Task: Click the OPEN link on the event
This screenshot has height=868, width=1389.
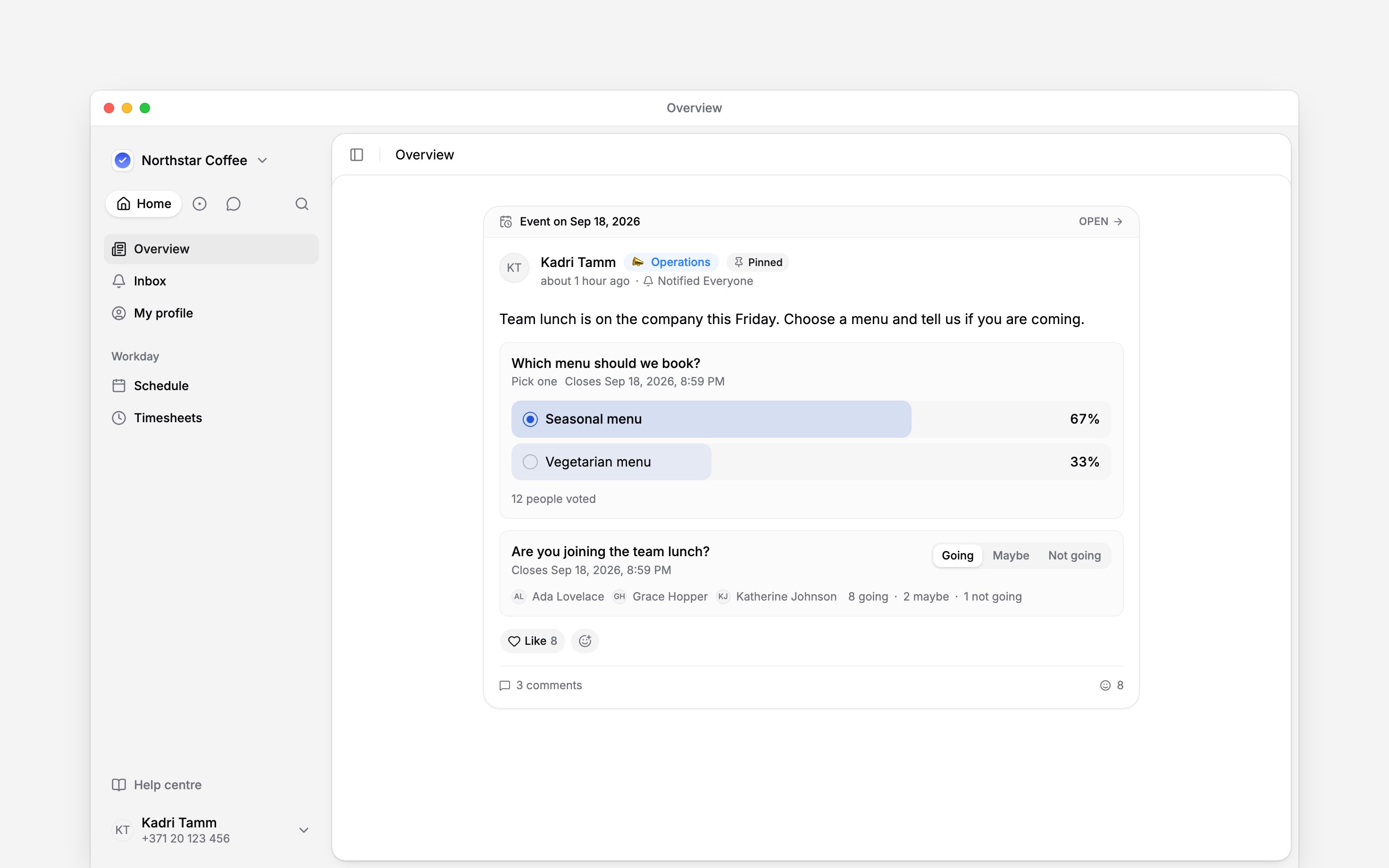Action: pos(1100,222)
